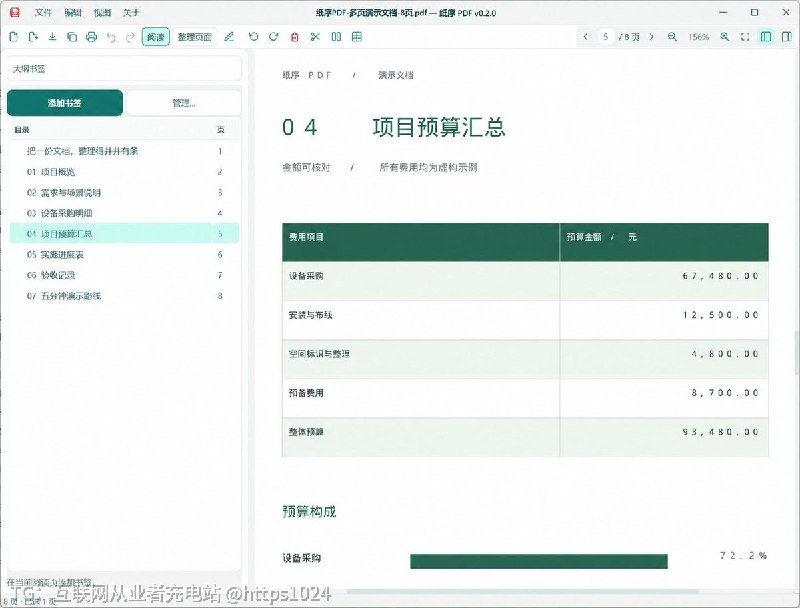Click the 预备费用 table cell
The height and width of the screenshot is (608, 800).
(x=420, y=398)
